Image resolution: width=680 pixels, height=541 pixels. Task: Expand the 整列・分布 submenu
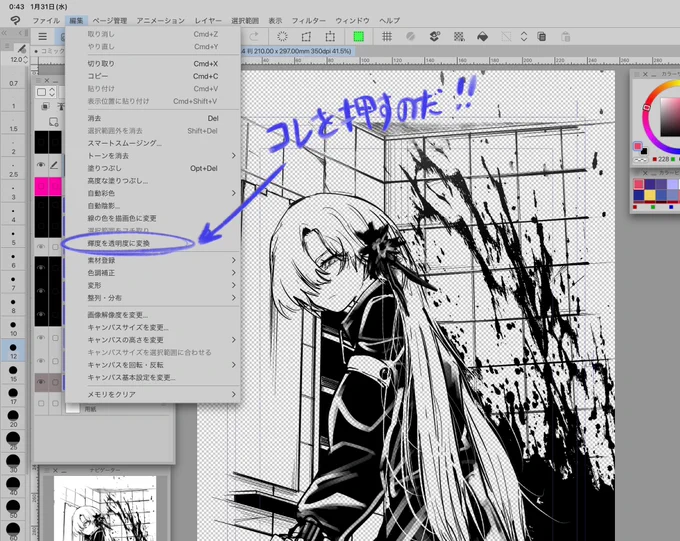tap(234, 298)
